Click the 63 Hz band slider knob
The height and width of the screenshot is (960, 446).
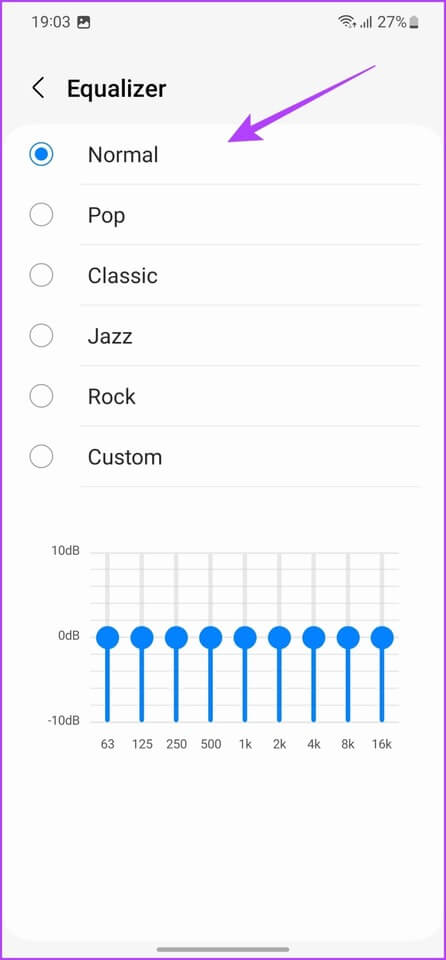click(107, 637)
